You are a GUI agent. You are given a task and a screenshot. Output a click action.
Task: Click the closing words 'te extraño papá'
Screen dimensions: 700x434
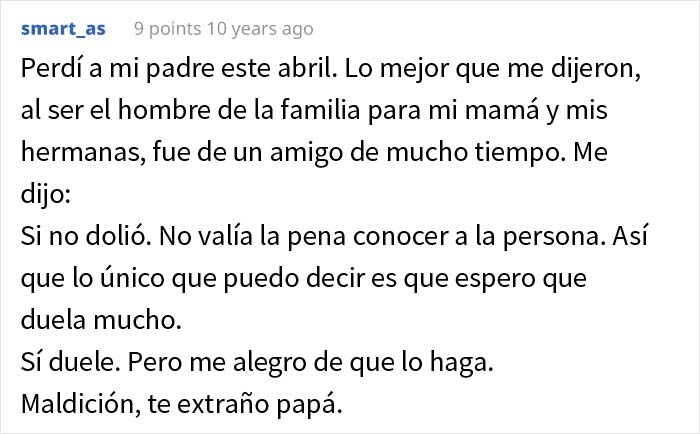coord(245,404)
